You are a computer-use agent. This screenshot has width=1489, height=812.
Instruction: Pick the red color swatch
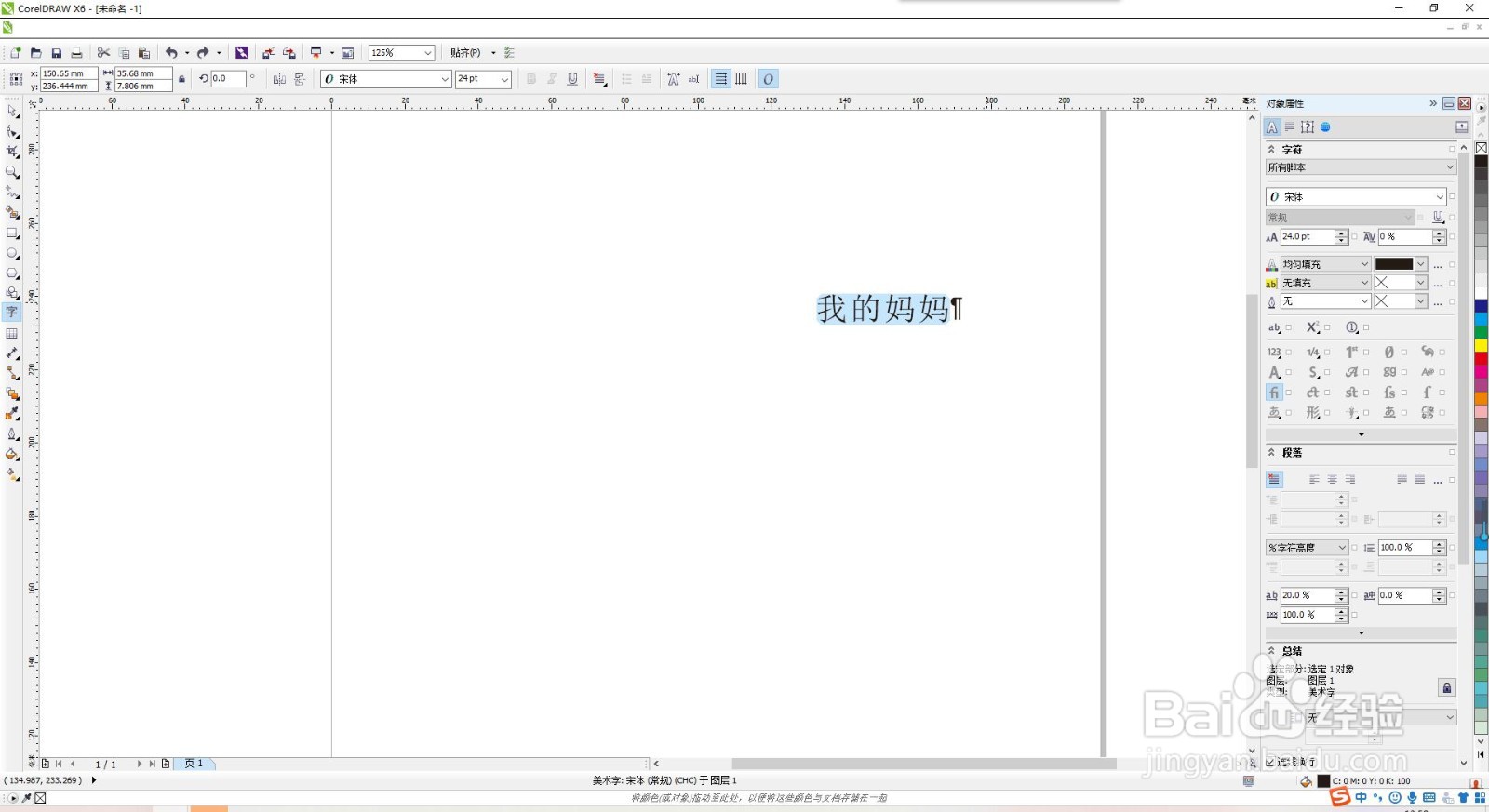click(1481, 359)
